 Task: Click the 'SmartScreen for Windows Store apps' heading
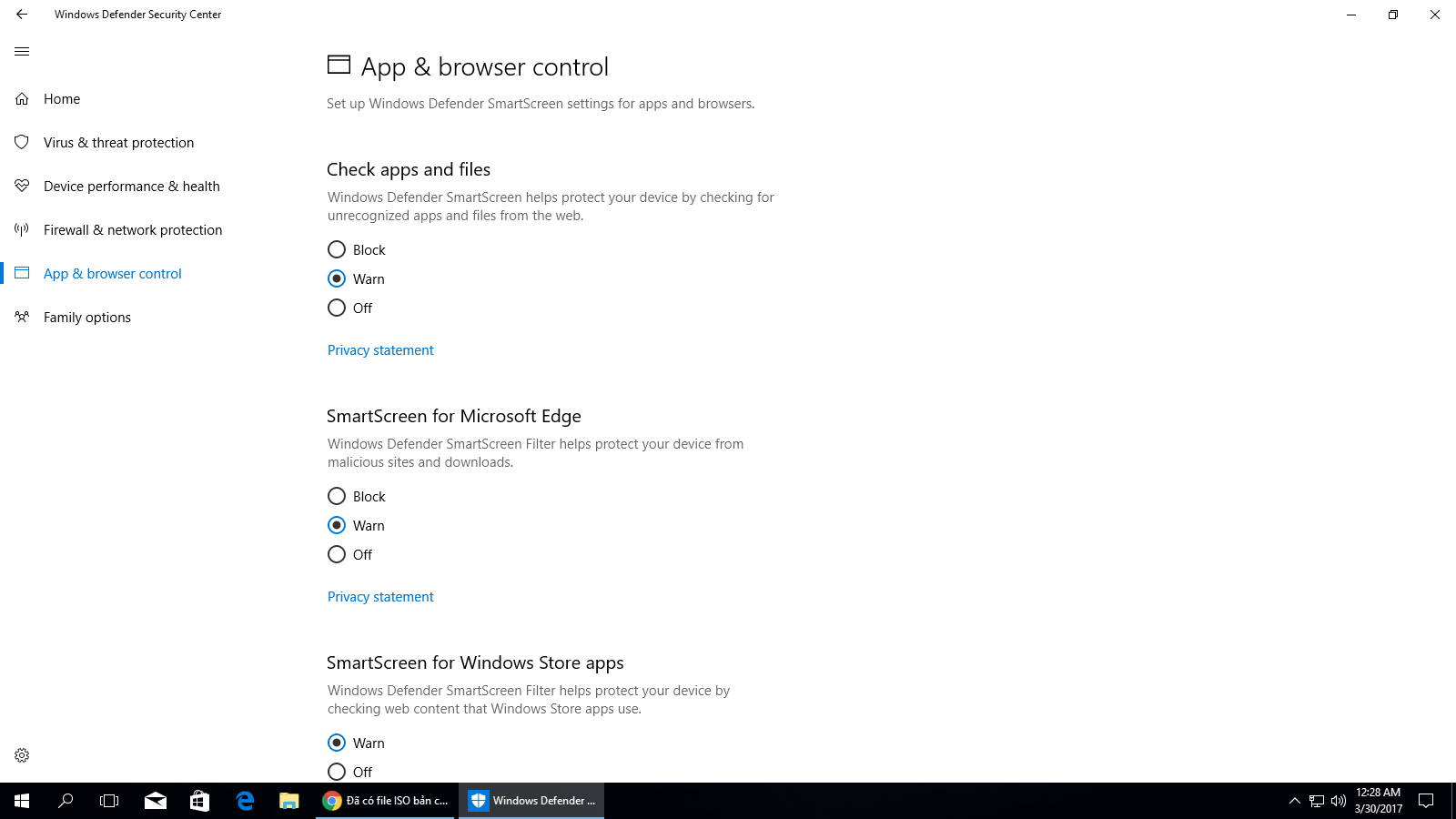[475, 662]
